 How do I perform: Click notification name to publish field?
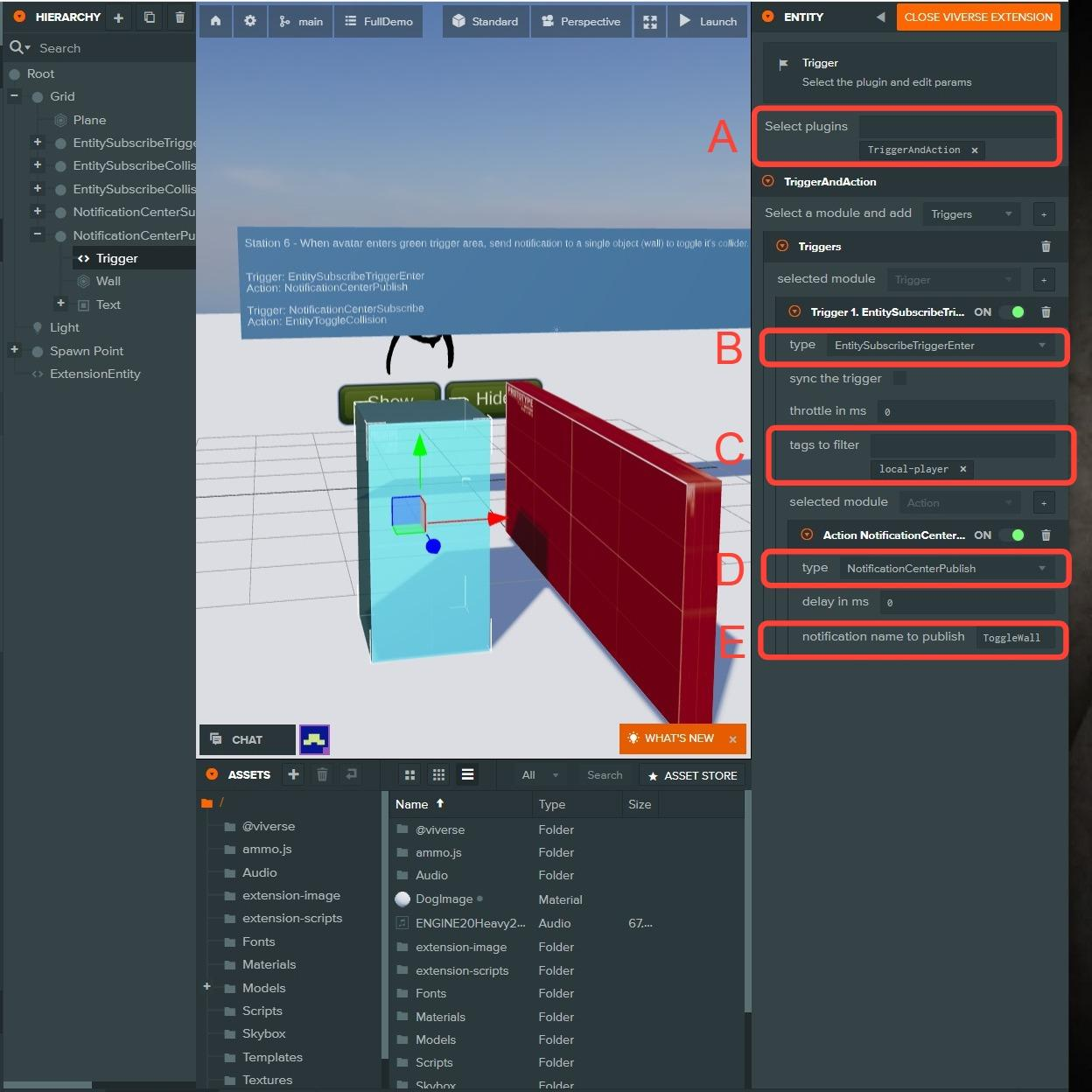click(1015, 638)
